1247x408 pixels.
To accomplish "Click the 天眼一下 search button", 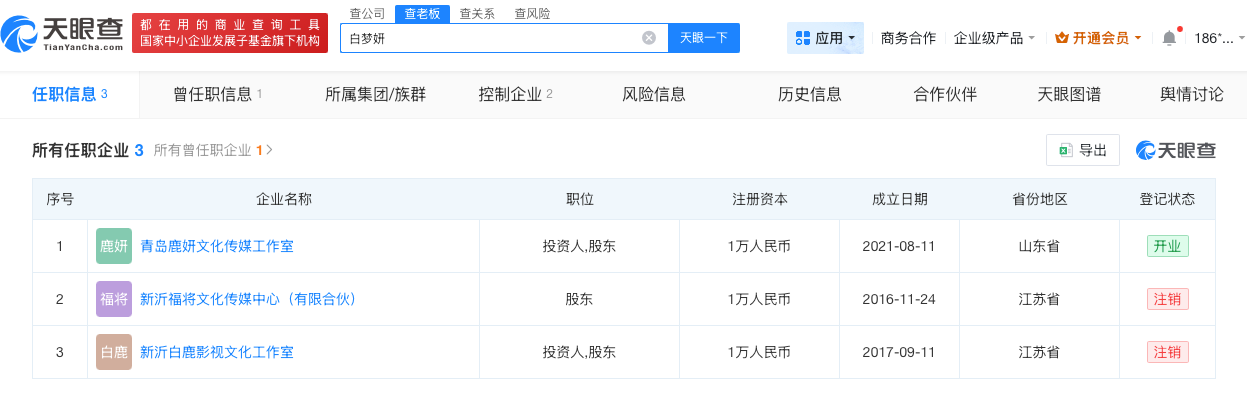I will (x=704, y=38).
